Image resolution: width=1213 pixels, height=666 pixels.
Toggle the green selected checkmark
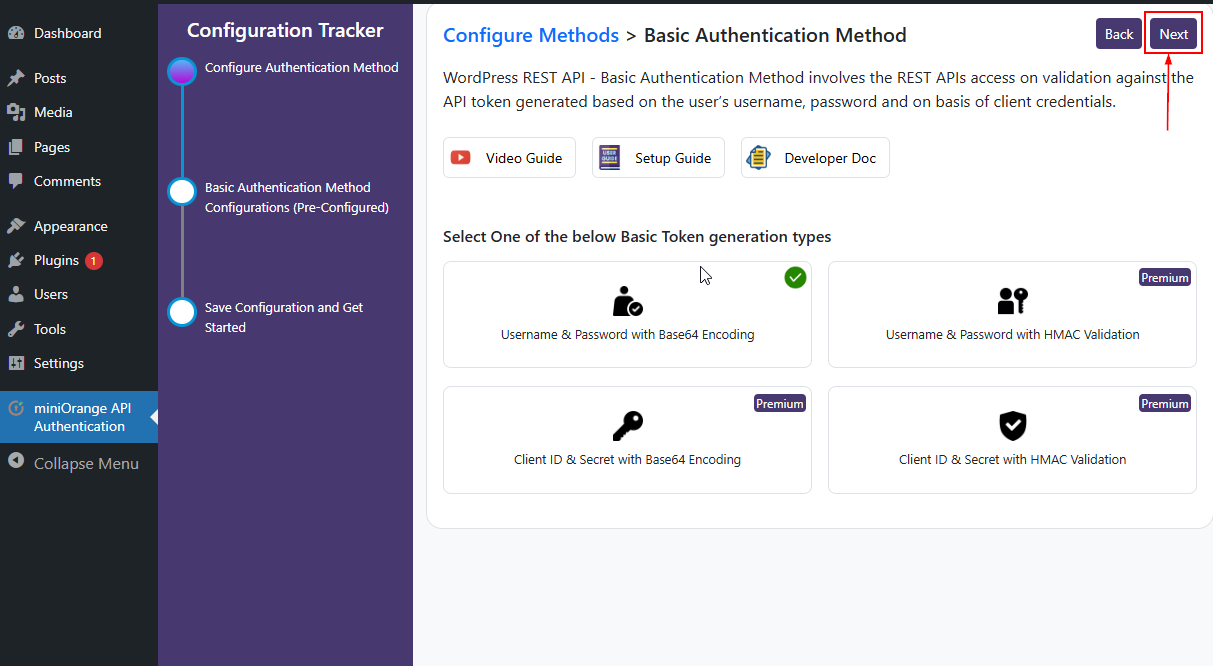[x=795, y=278]
